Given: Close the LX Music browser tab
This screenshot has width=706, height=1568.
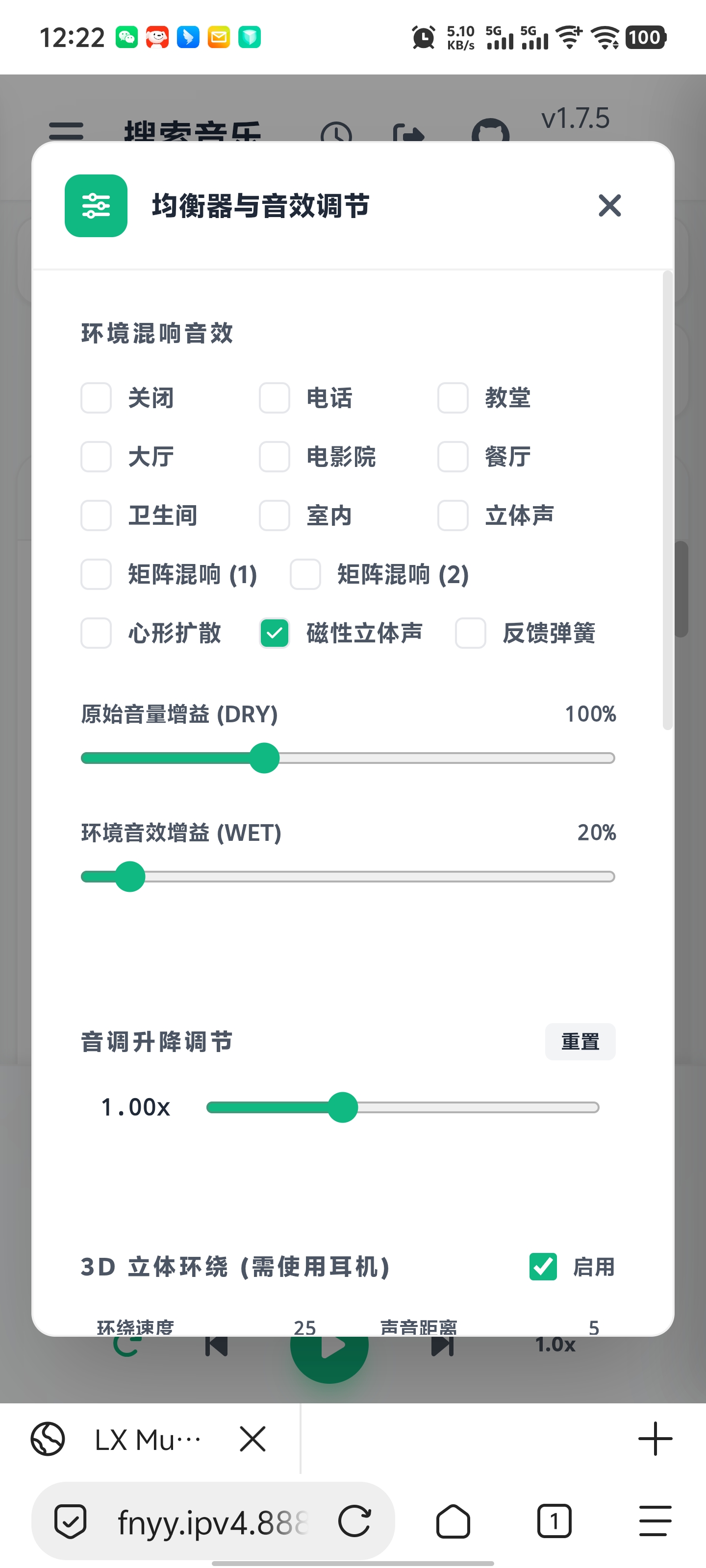Looking at the screenshot, I should (253, 1439).
